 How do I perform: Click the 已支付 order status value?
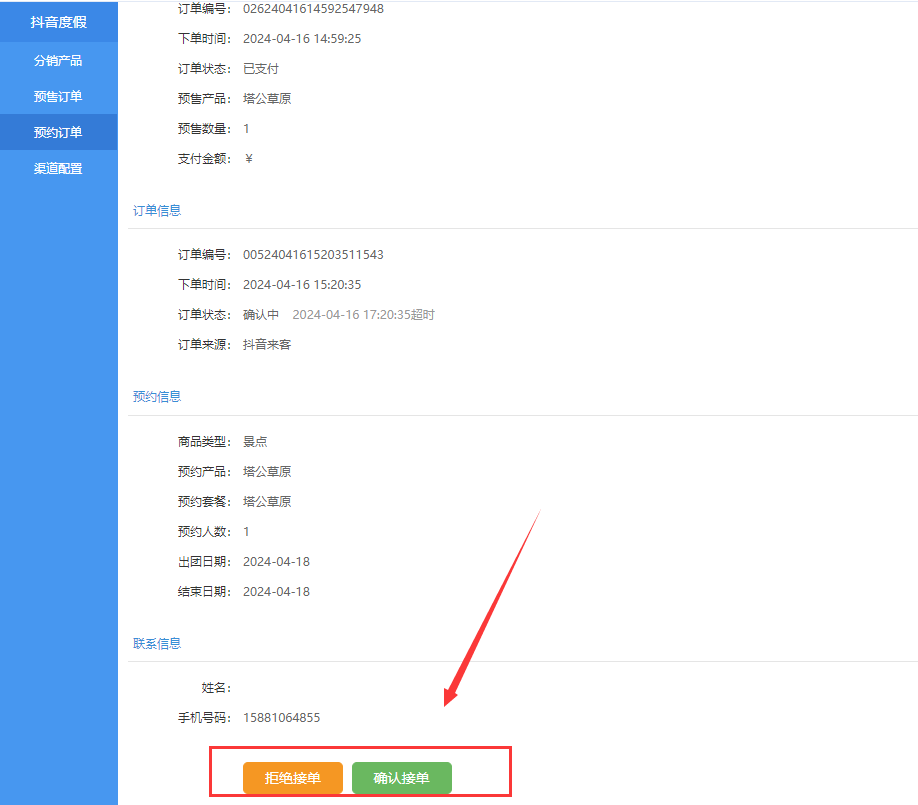[x=261, y=69]
